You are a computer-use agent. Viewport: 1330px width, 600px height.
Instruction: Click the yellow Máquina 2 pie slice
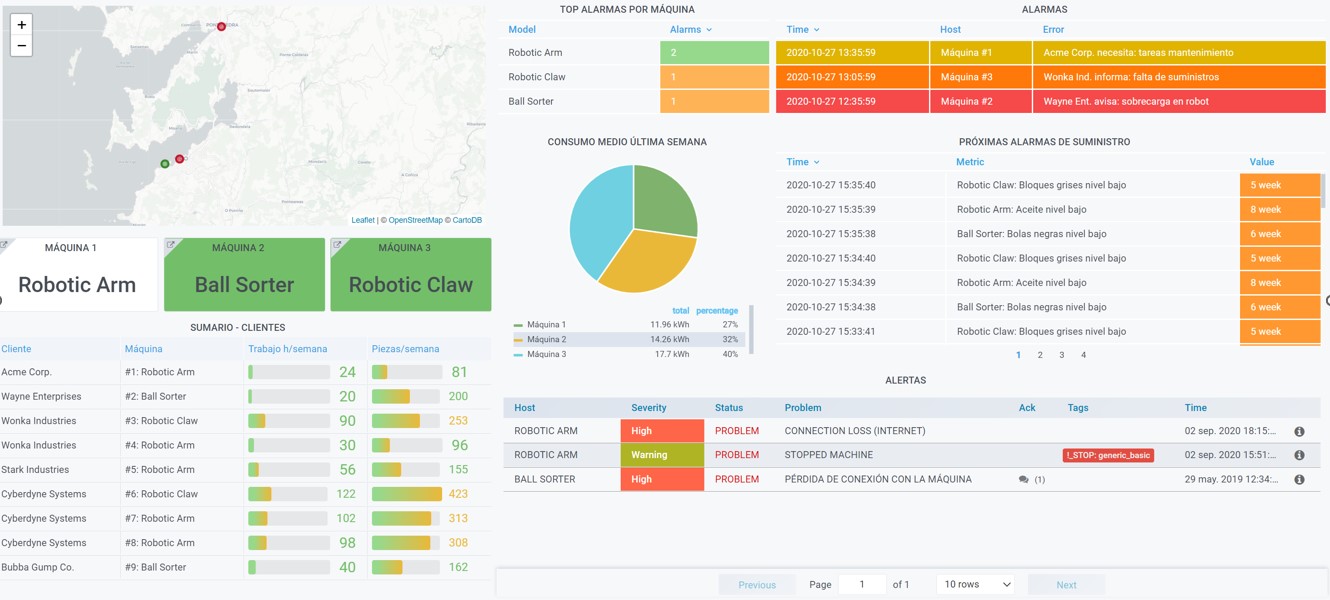pyautogui.click(x=635, y=260)
